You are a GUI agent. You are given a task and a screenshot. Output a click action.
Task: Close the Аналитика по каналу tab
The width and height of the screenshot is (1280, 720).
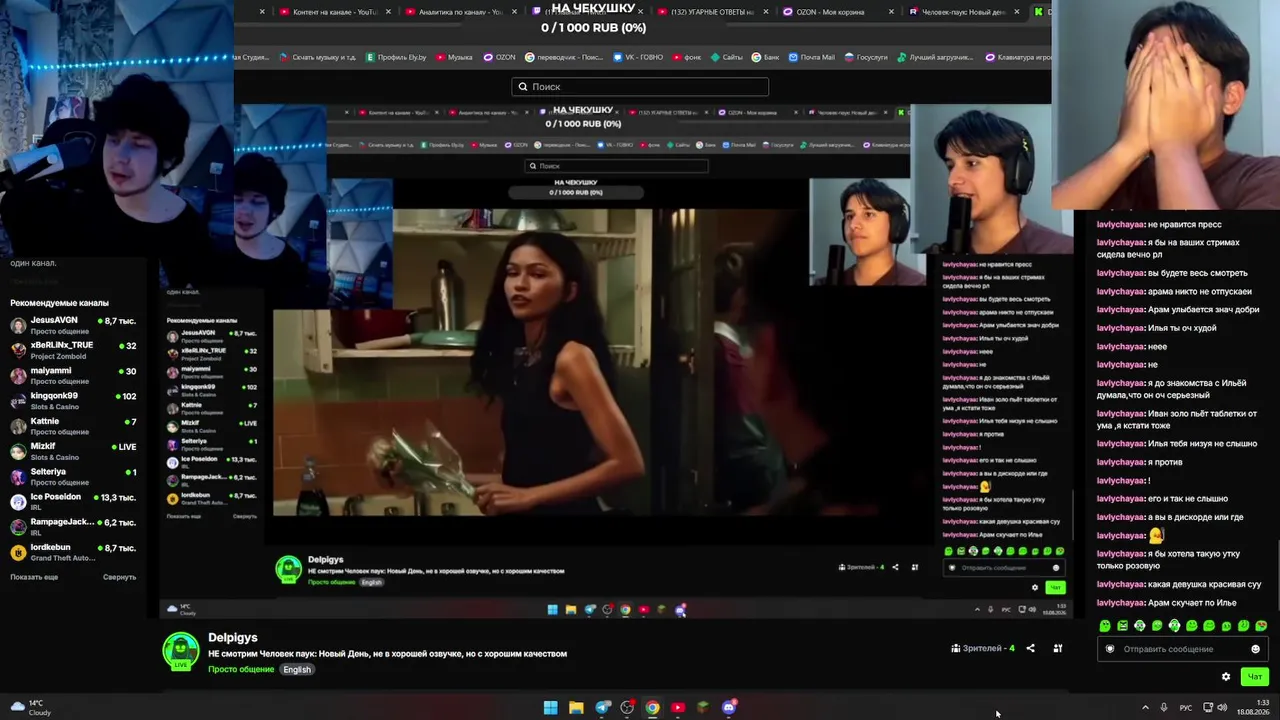[514, 12]
